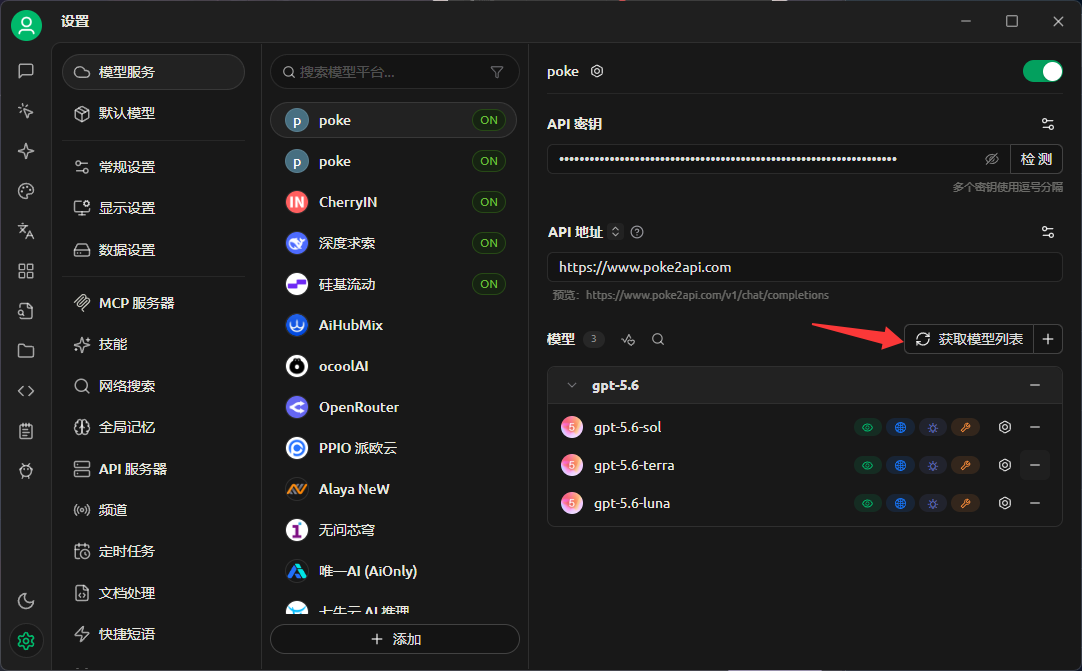
Task: Remove the entire gpt-5.6 group
Action: tap(1035, 385)
